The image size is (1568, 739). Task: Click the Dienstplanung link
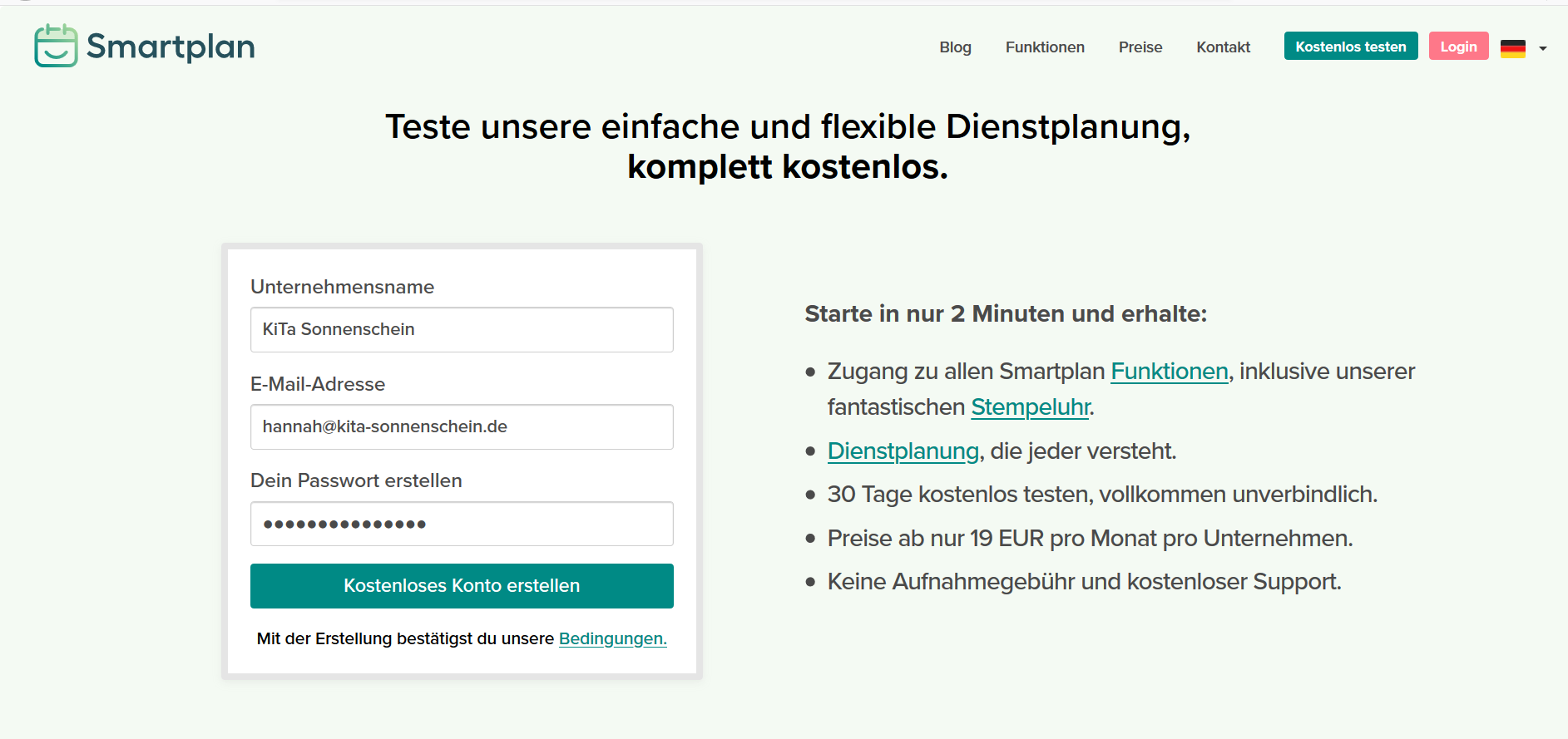[903, 451]
